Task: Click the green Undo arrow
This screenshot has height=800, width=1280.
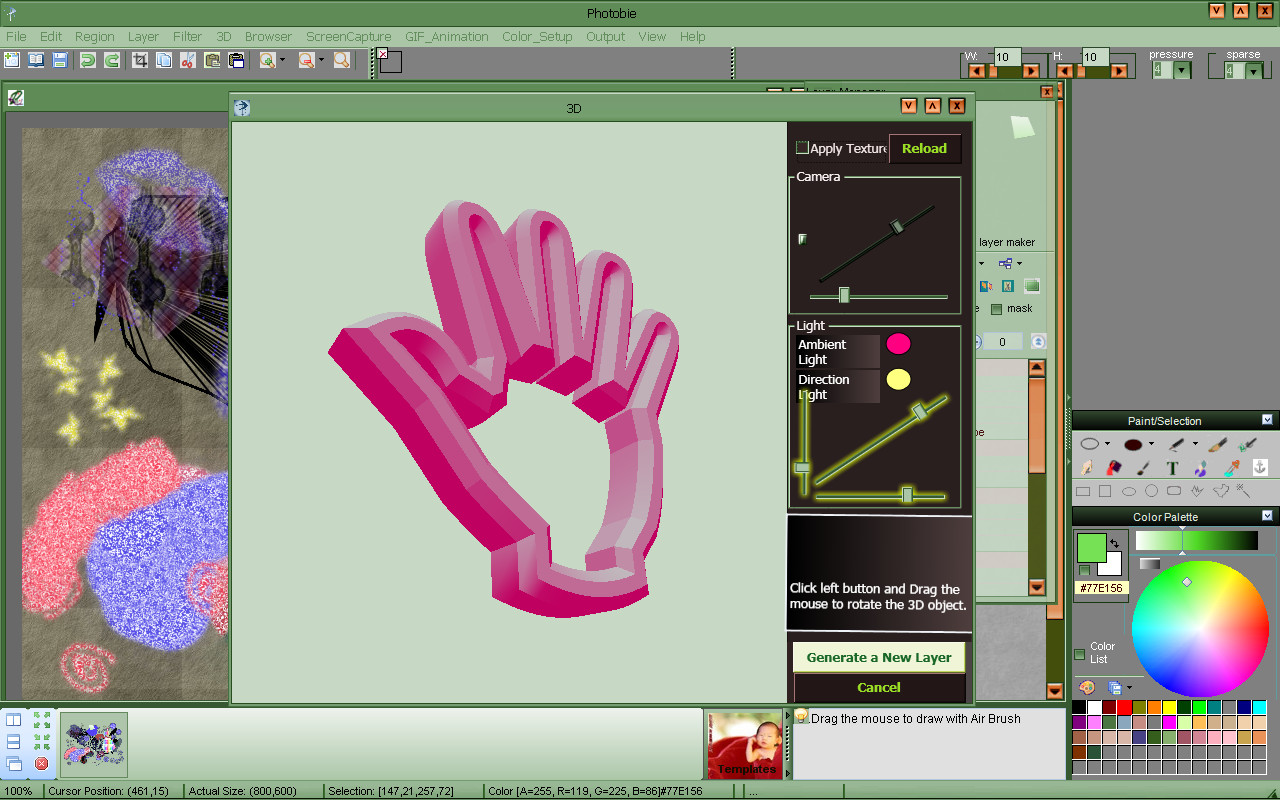Action: (88, 60)
